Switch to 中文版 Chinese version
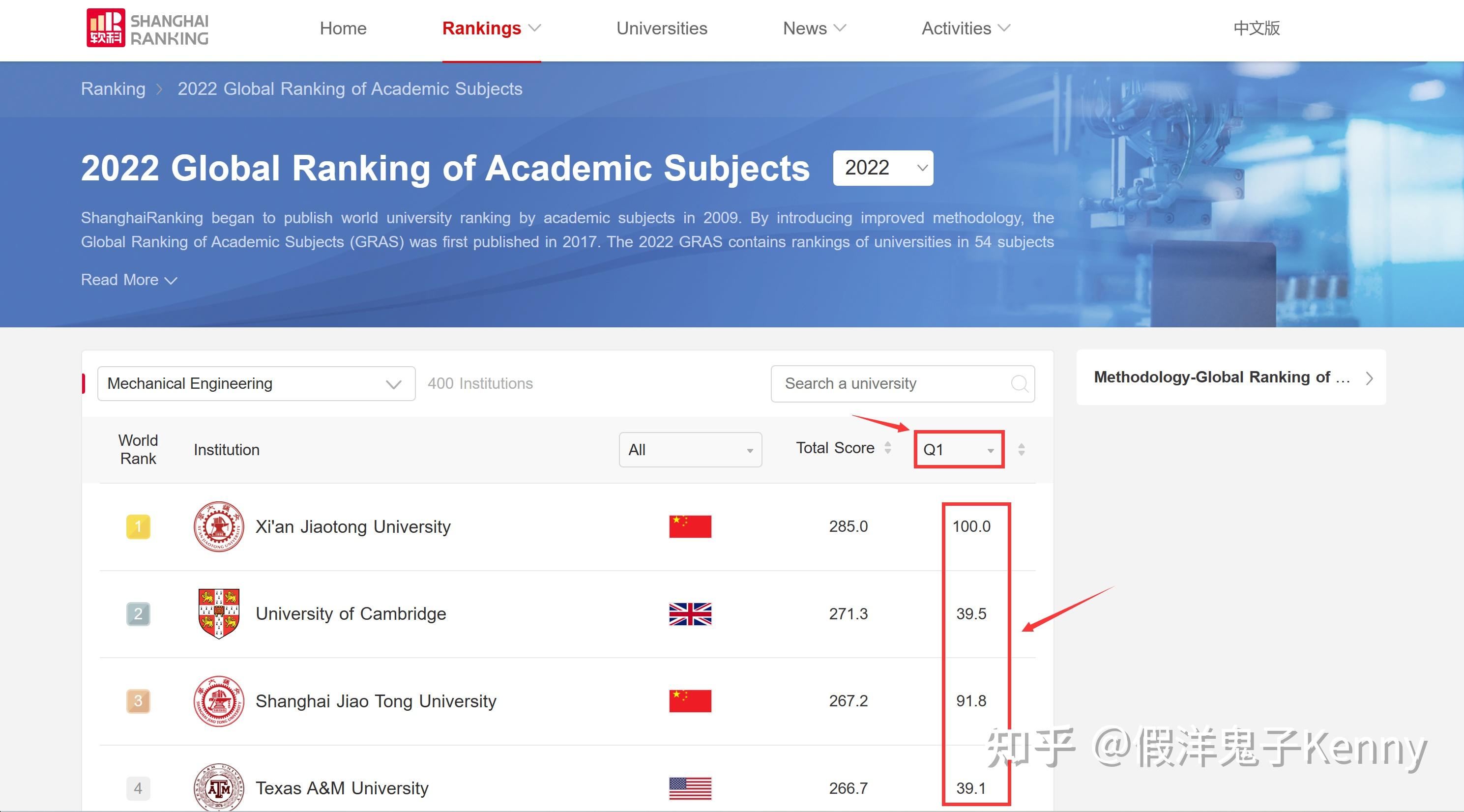Screen dimensions: 1464x812 click(1256, 29)
